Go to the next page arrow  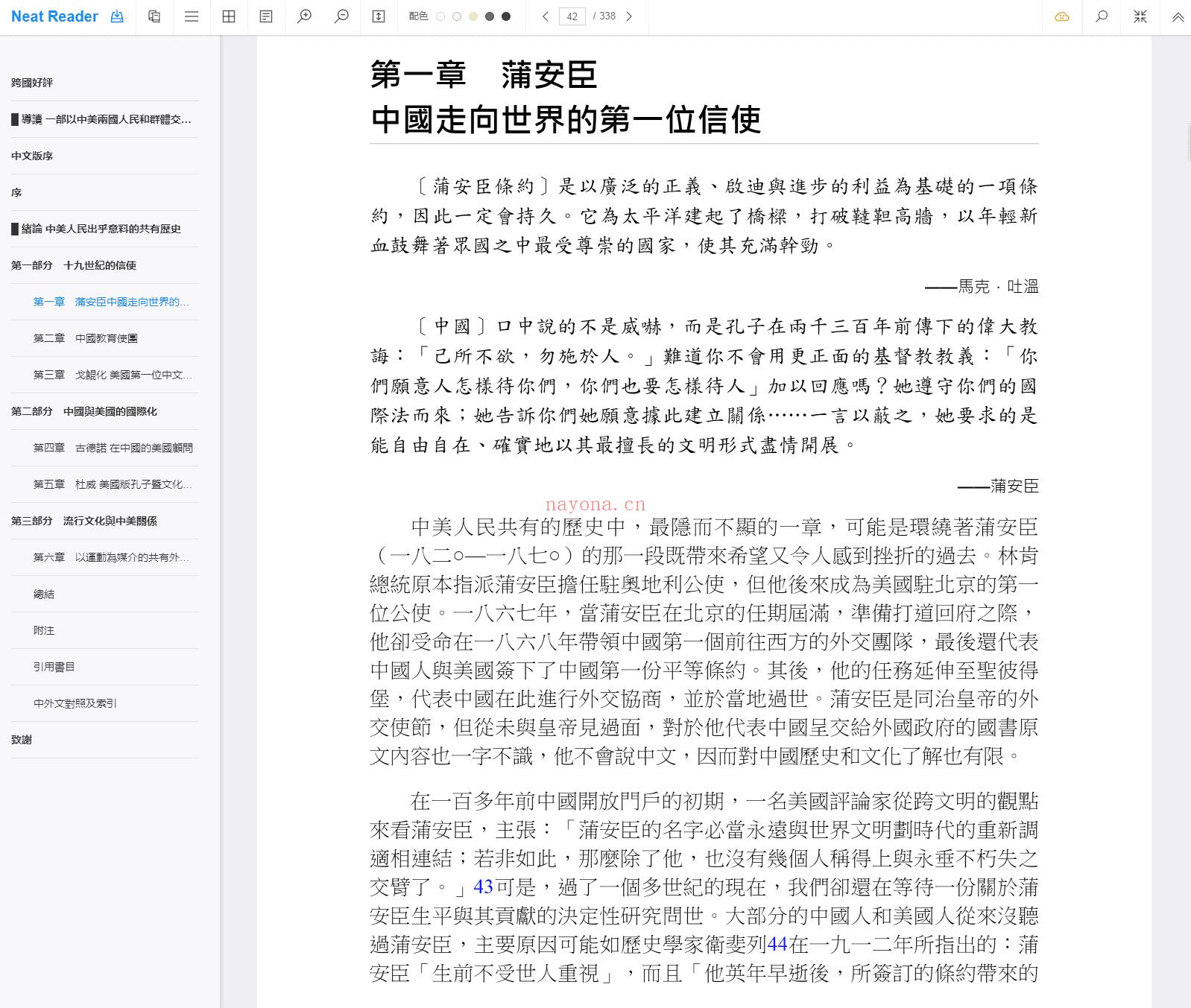[629, 16]
